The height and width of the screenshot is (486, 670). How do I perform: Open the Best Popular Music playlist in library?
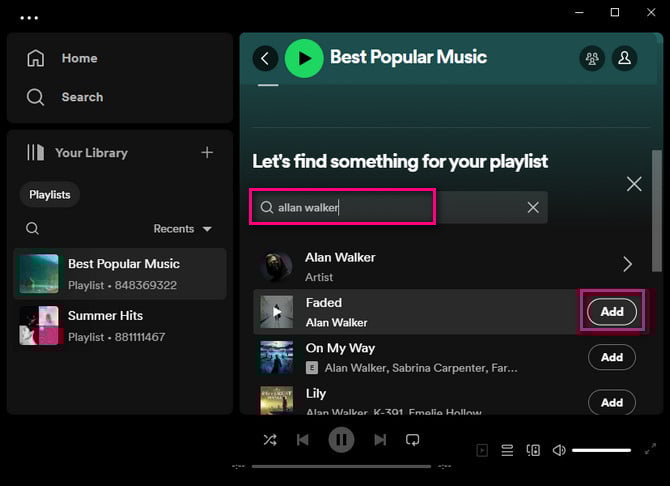click(120, 274)
